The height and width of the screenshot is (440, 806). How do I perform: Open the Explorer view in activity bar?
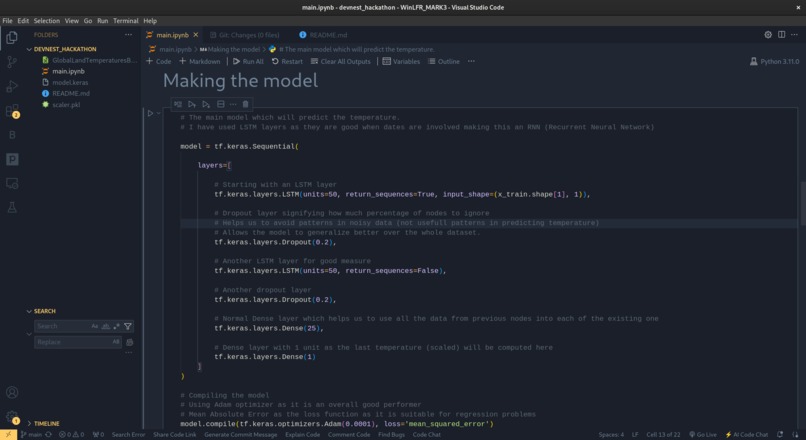(12, 38)
